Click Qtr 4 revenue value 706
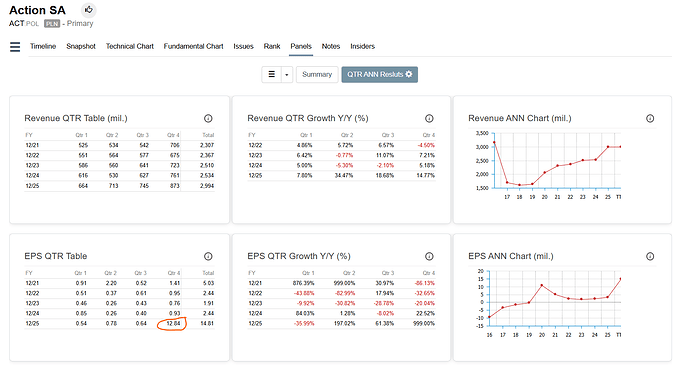Viewport: 690px width, 365px height. [x=175, y=145]
